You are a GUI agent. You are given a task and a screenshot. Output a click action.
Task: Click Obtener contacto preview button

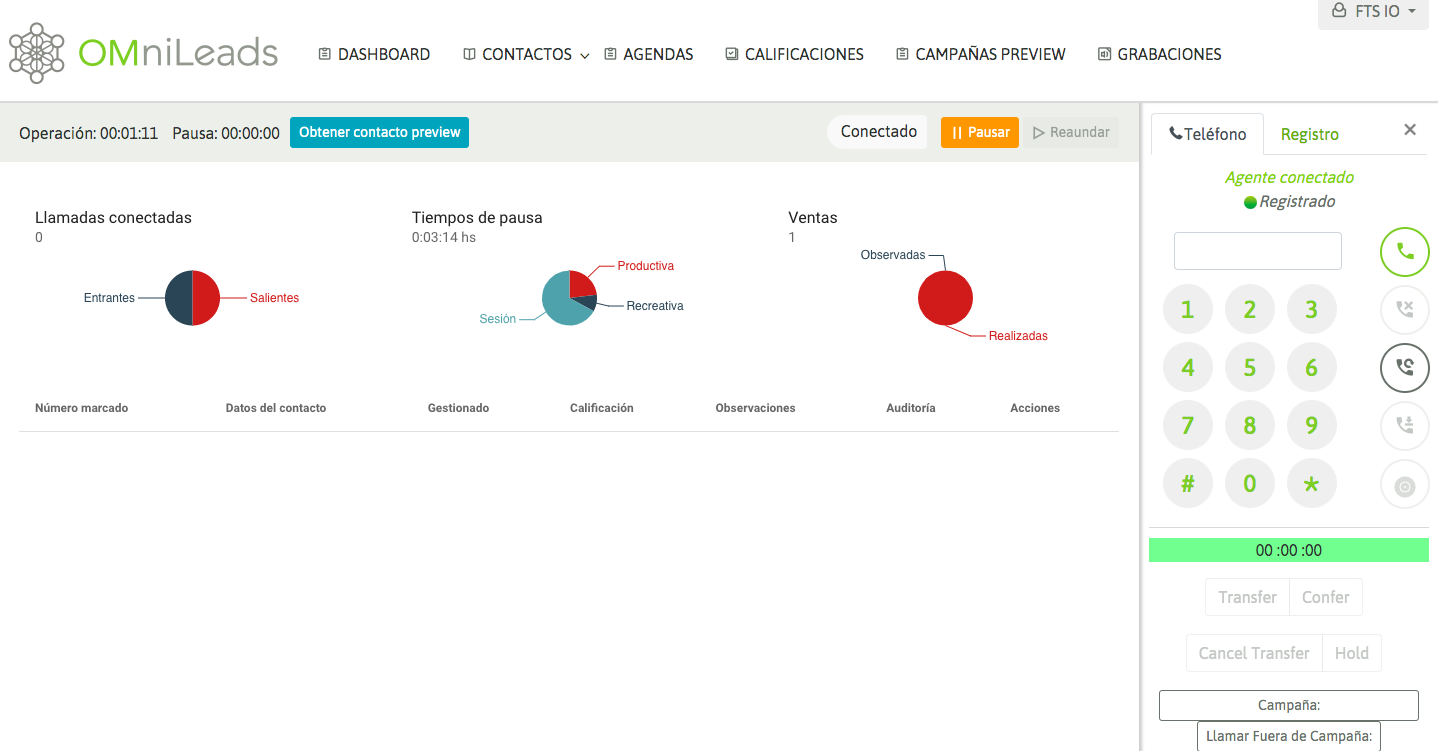379,132
